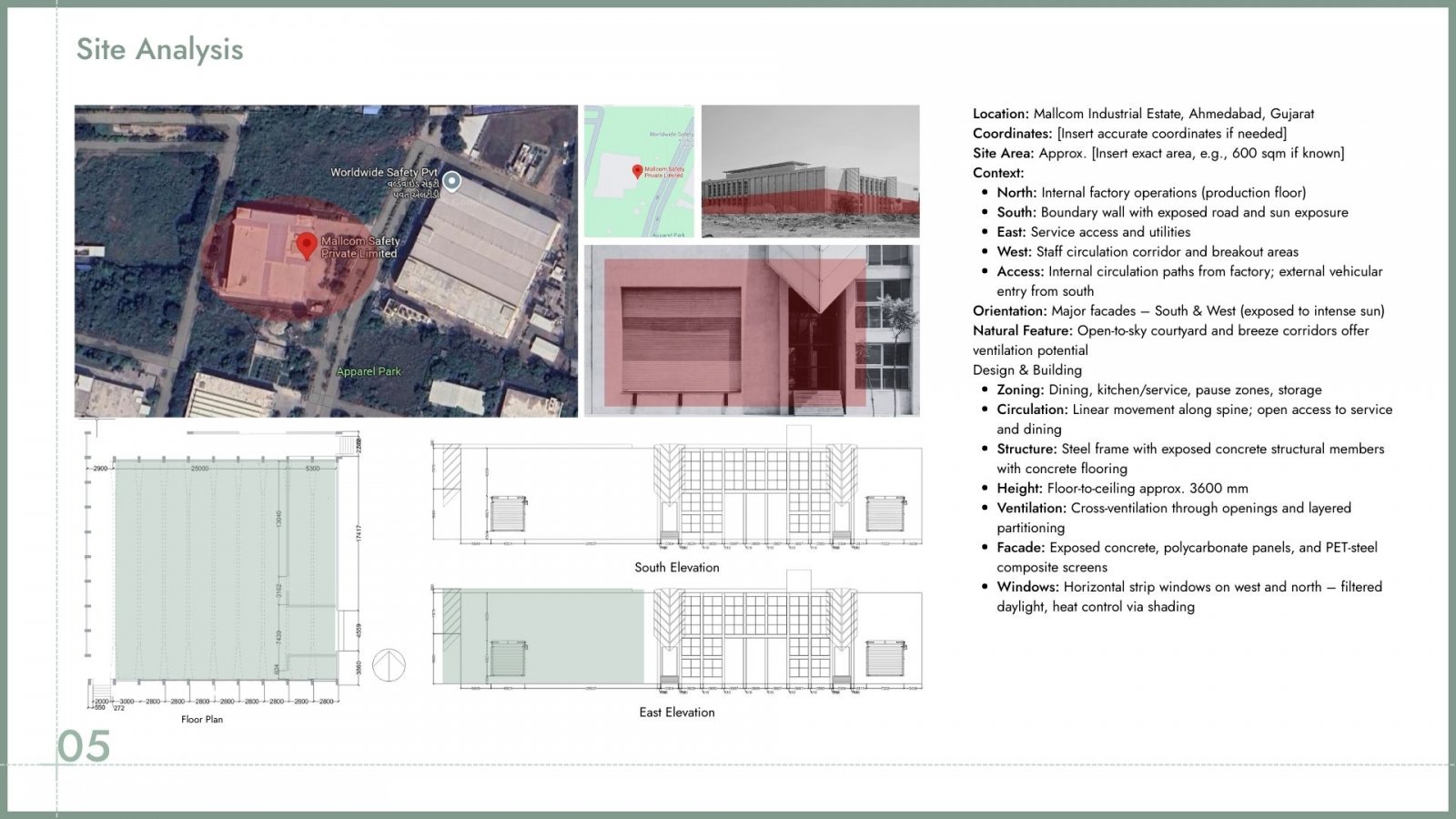The image size is (1456, 819).
Task: Click the '25000' dimension on floor plan
Action: (x=200, y=468)
